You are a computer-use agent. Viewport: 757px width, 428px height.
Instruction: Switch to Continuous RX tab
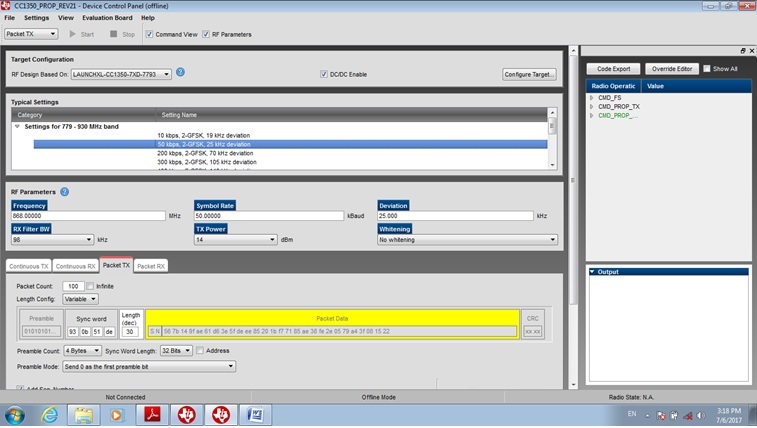click(x=75, y=266)
